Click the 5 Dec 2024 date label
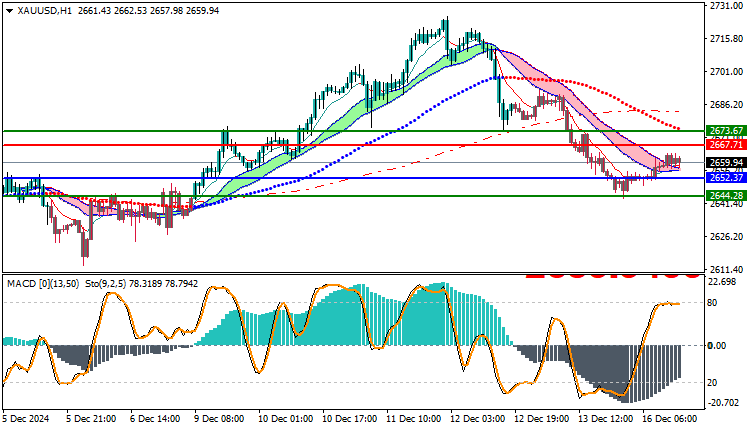 pyautogui.click(x=26, y=419)
